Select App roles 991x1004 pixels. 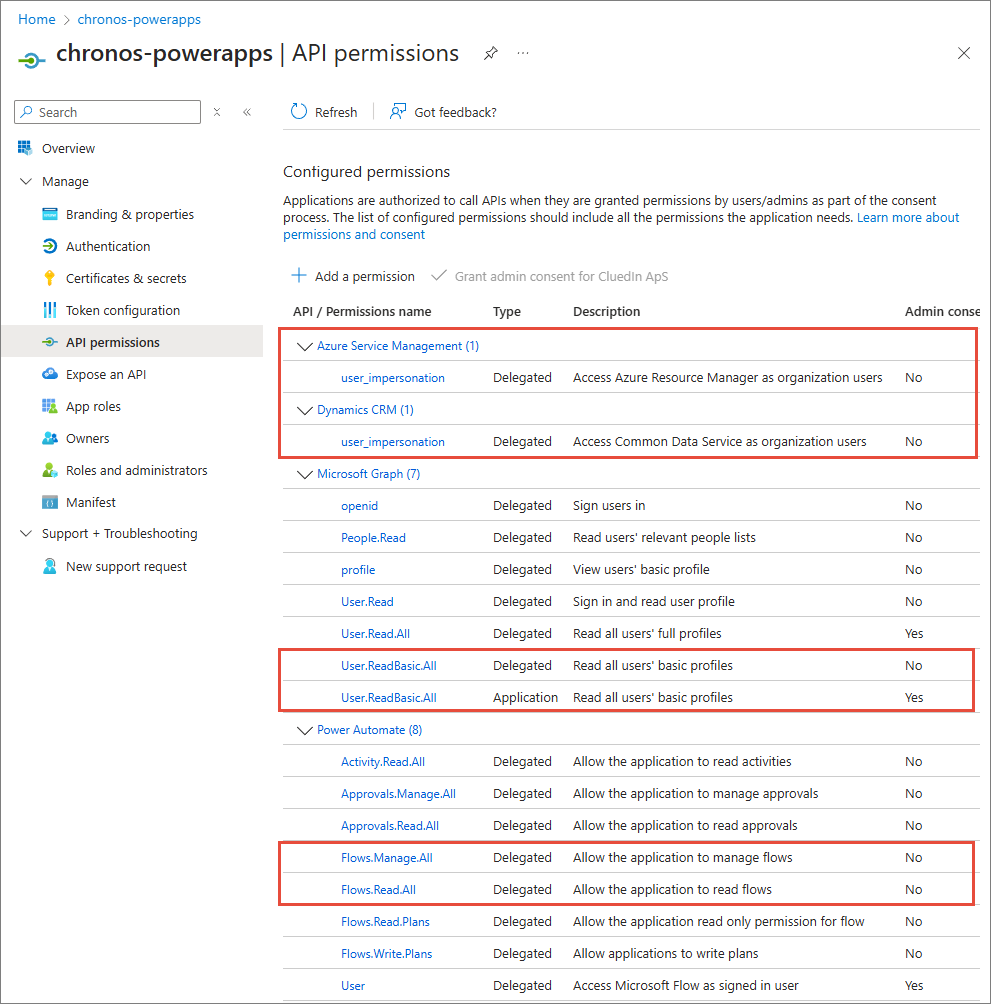click(x=92, y=406)
